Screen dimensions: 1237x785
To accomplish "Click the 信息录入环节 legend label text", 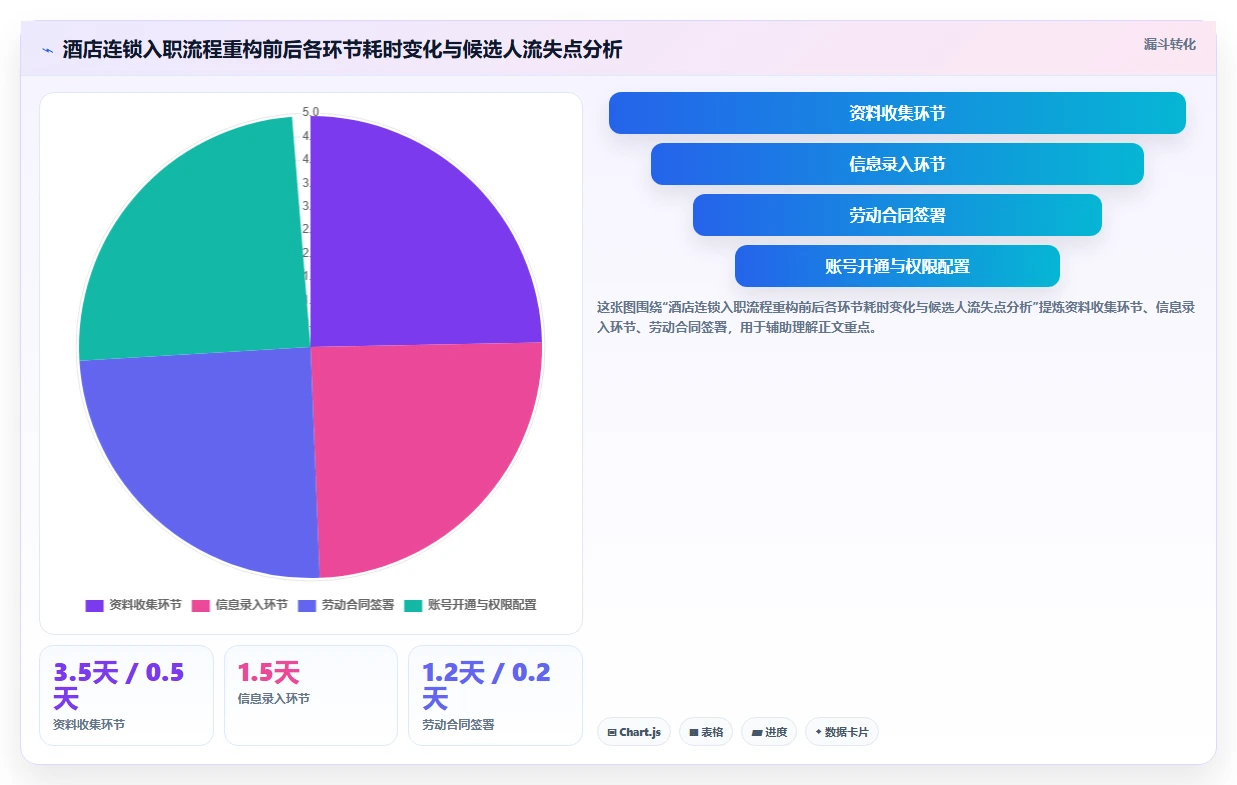I will tap(251, 605).
